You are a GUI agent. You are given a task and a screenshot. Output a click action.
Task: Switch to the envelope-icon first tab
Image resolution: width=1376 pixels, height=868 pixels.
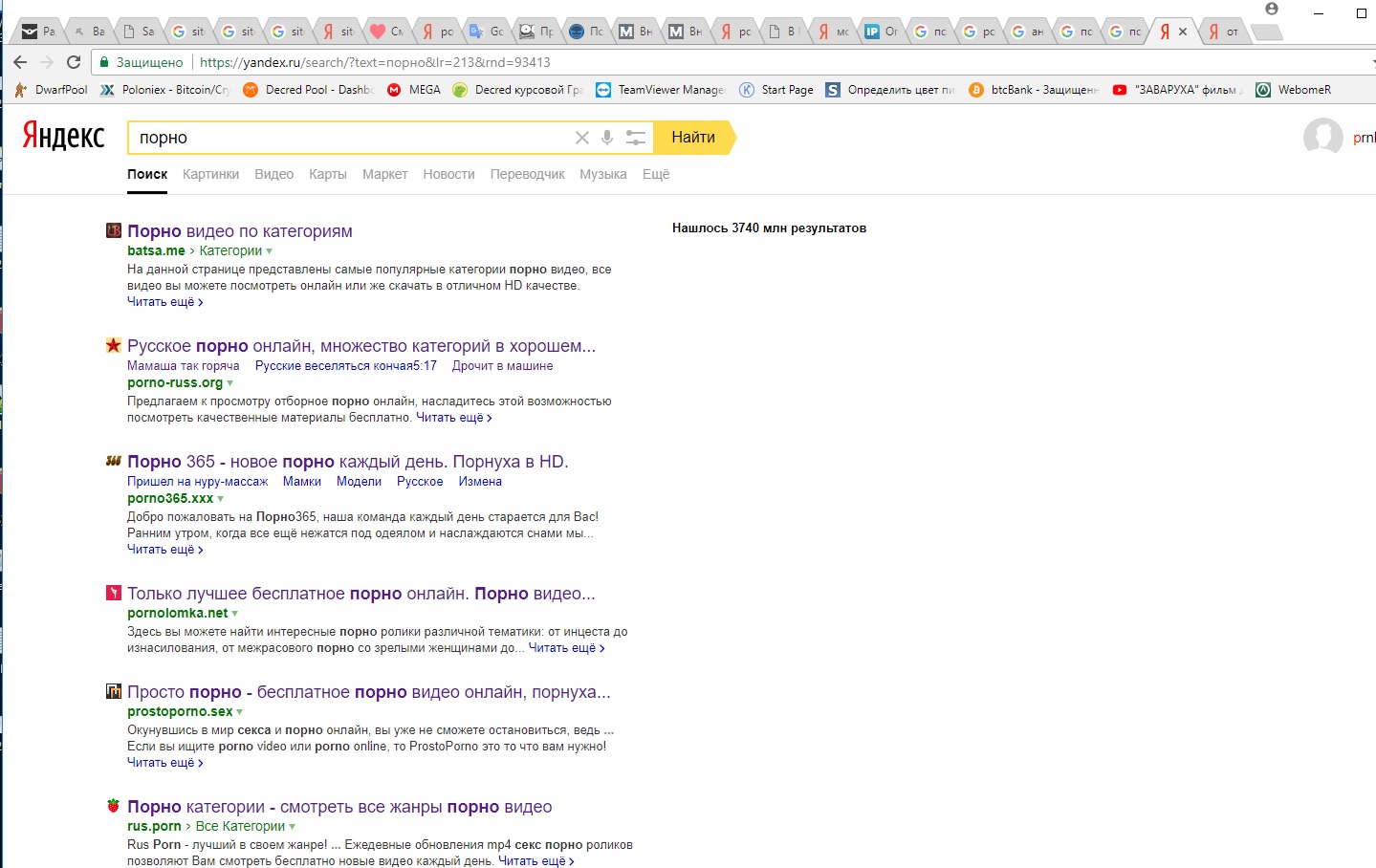coord(39,32)
